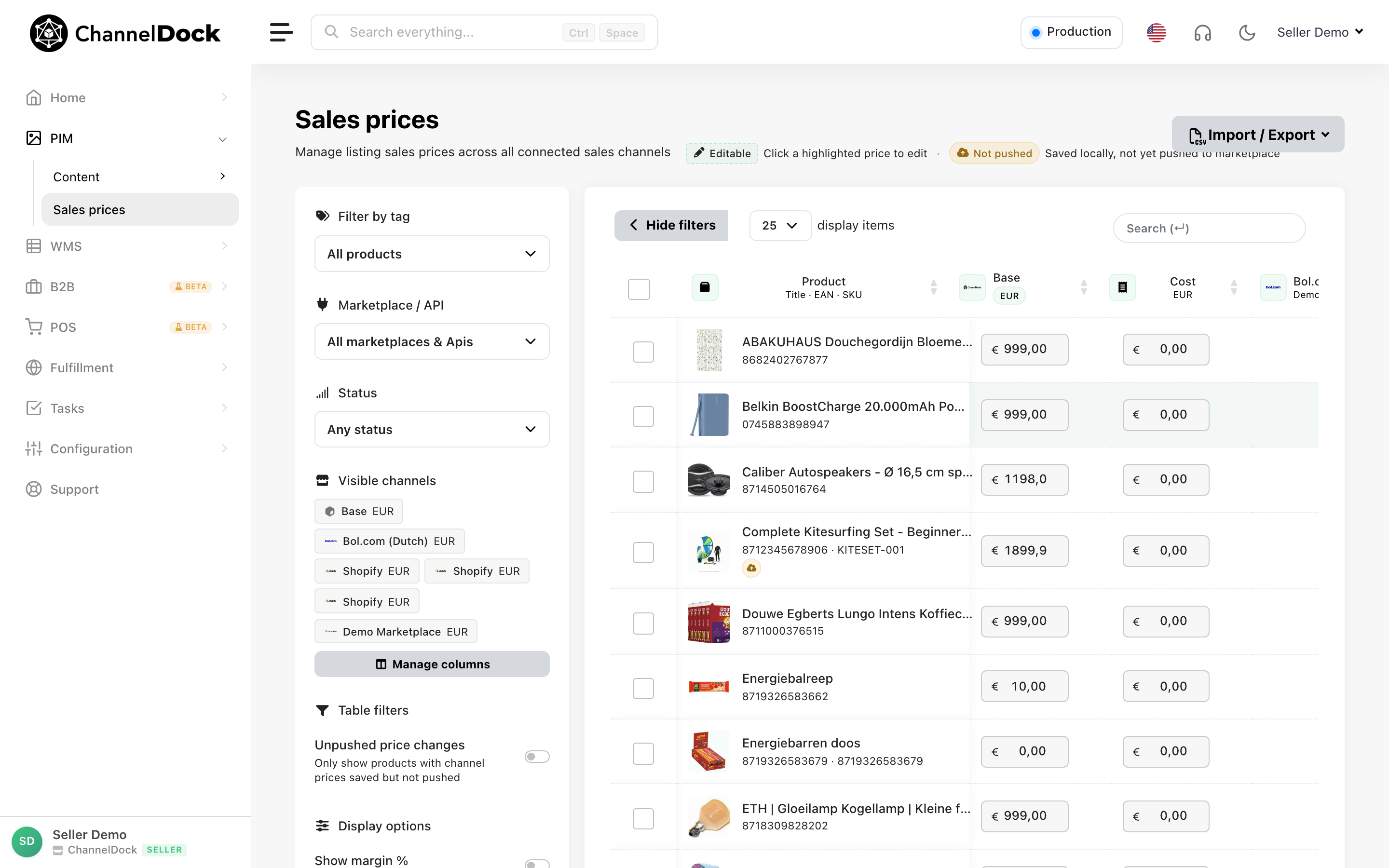Edit ABAKUHAUS base price € 999,00

click(1024, 350)
